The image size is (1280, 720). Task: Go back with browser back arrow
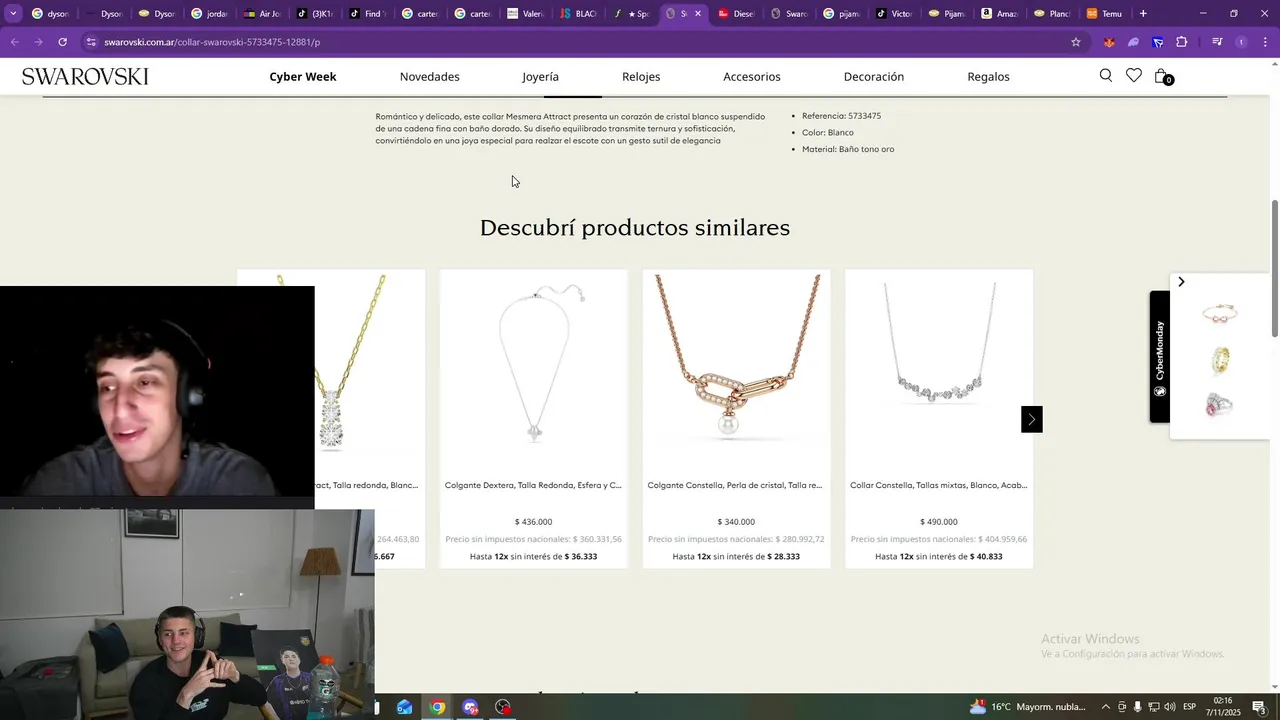pyautogui.click(x=14, y=42)
